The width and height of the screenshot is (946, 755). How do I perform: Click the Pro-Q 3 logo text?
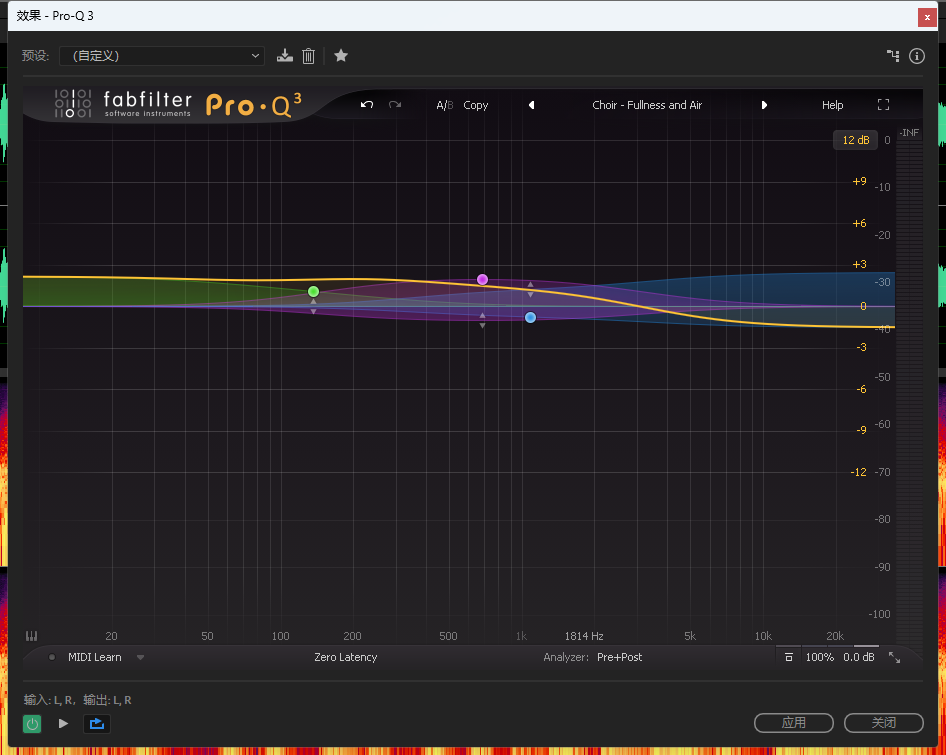pos(253,105)
